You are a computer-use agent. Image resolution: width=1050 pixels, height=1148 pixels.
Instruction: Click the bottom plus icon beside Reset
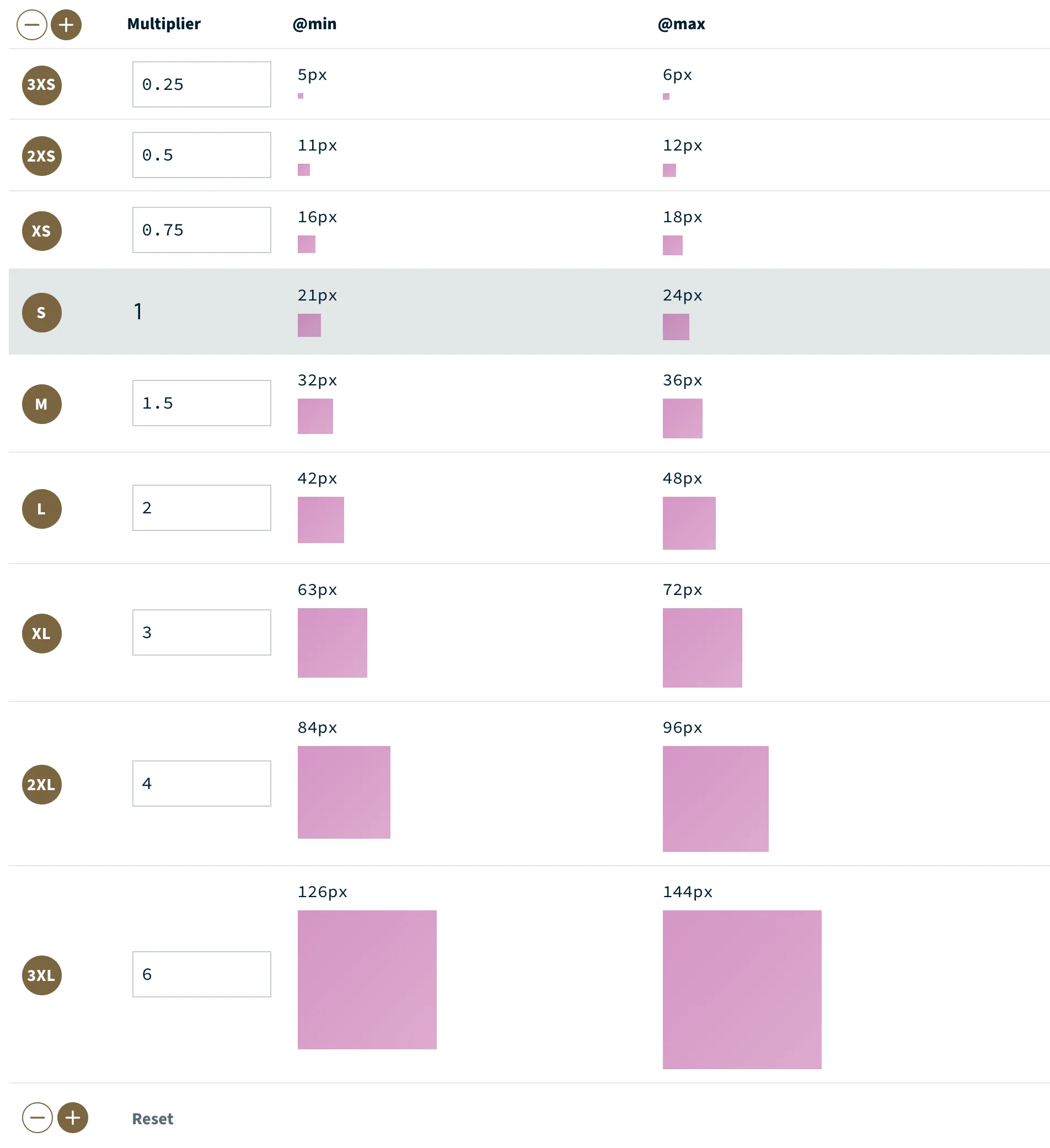coord(73,1118)
